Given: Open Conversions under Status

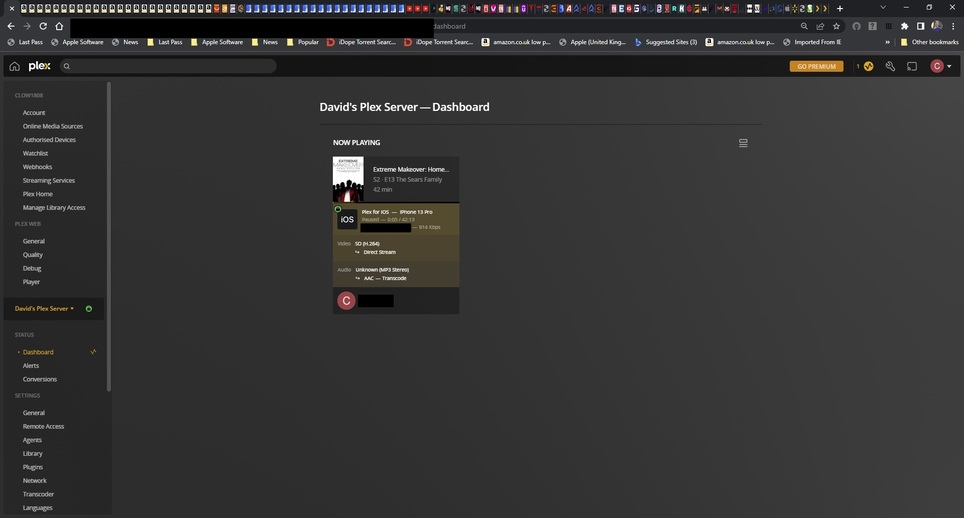Looking at the screenshot, I should click(x=40, y=379).
